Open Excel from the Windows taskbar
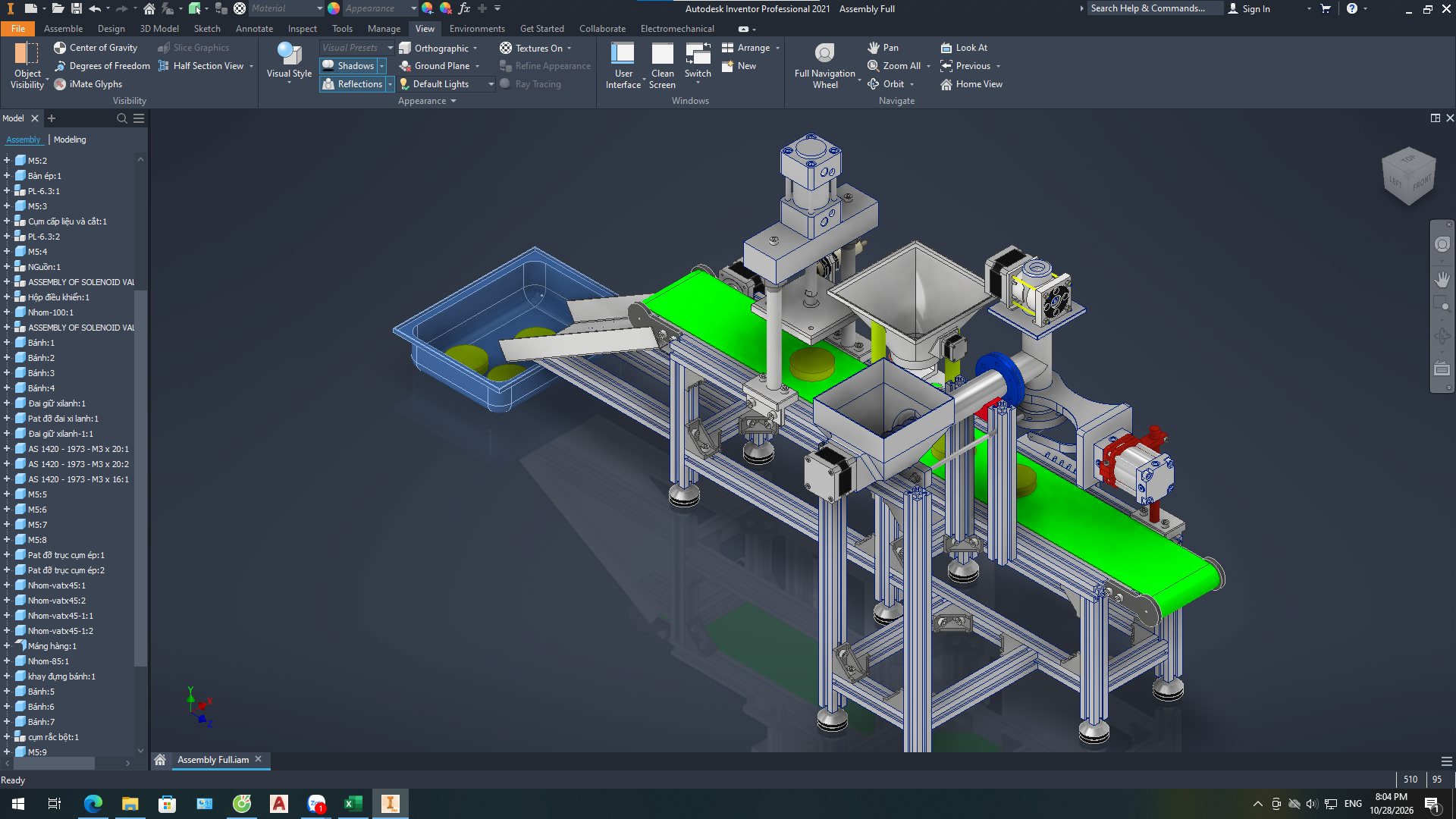Viewport: 1456px width, 819px height. [353, 804]
